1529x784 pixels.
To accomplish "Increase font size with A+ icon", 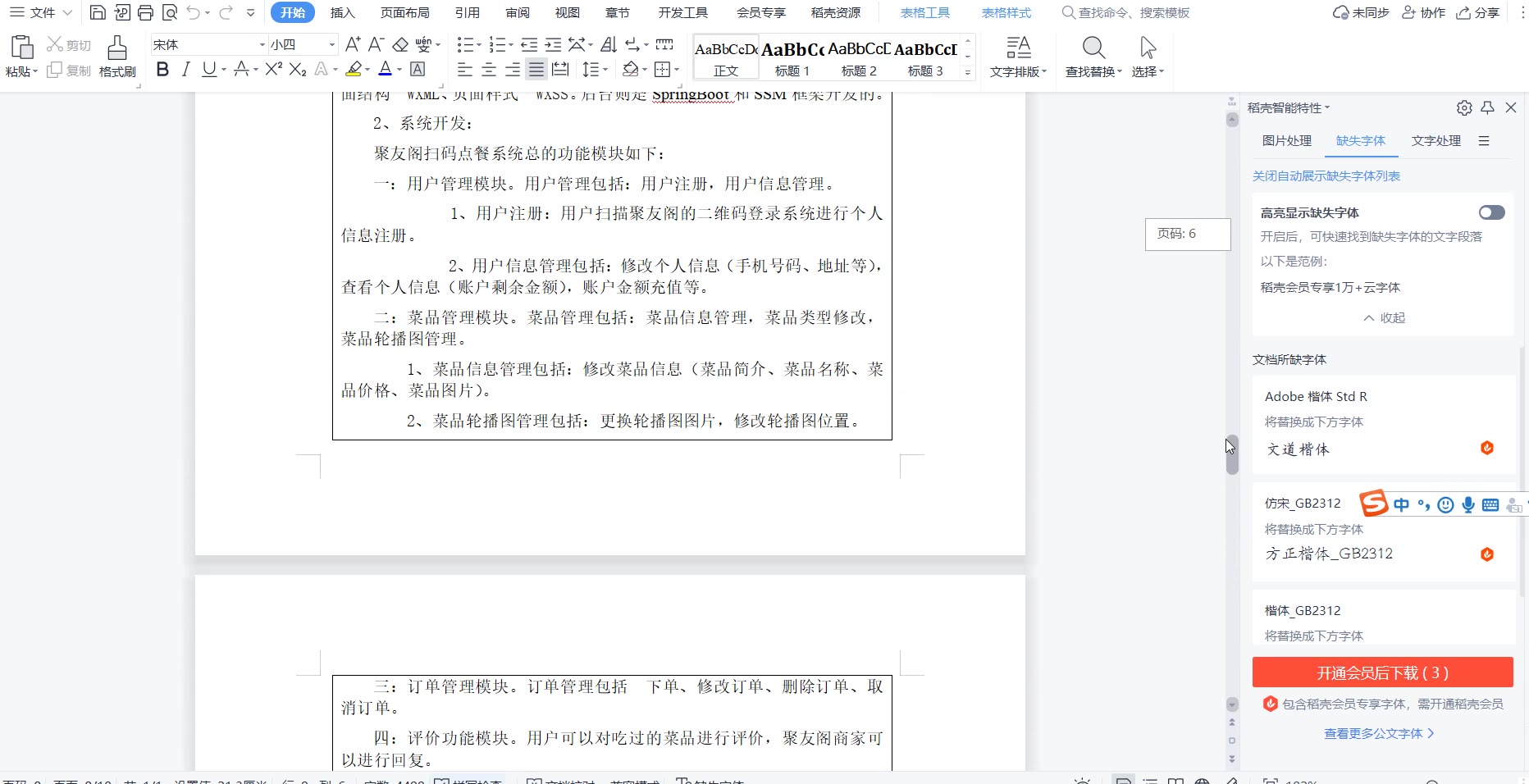I will pos(353,44).
